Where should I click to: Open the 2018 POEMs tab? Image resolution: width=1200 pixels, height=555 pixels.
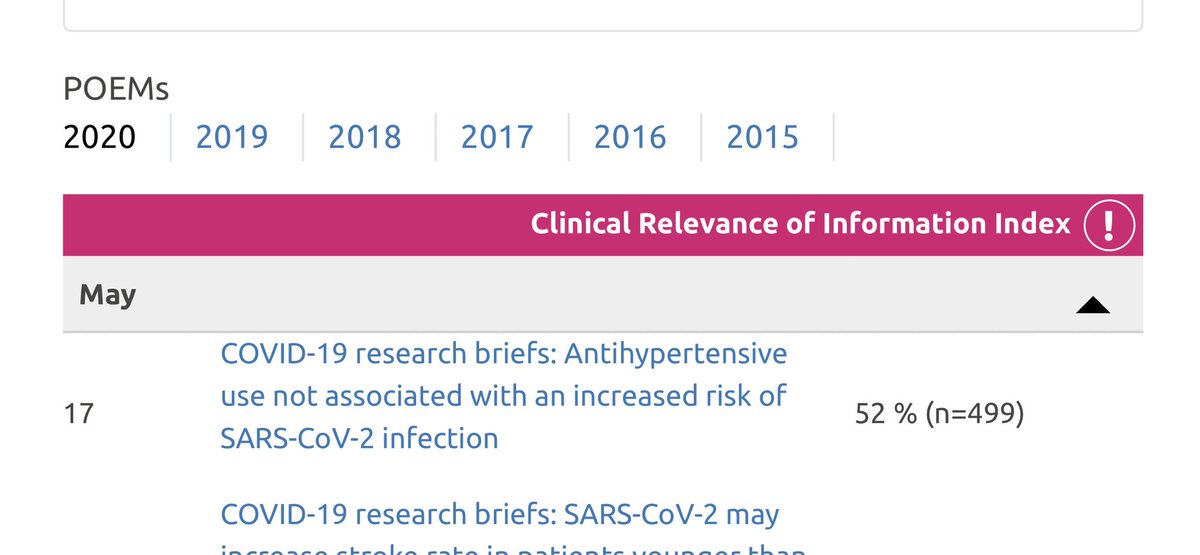pyautogui.click(x=365, y=136)
